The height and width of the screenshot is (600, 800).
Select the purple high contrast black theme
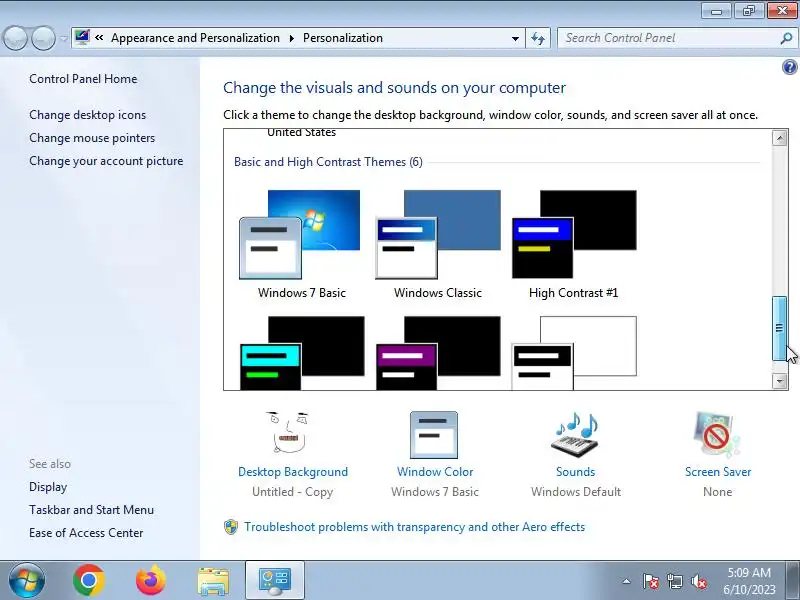click(438, 353)
